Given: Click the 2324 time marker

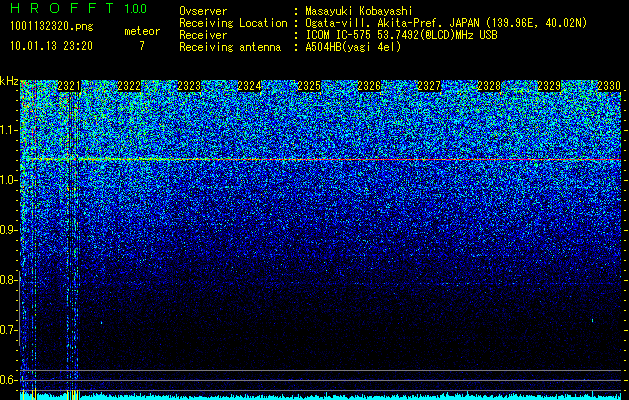Looking at the screenshot, I should [x=249, y=86].
